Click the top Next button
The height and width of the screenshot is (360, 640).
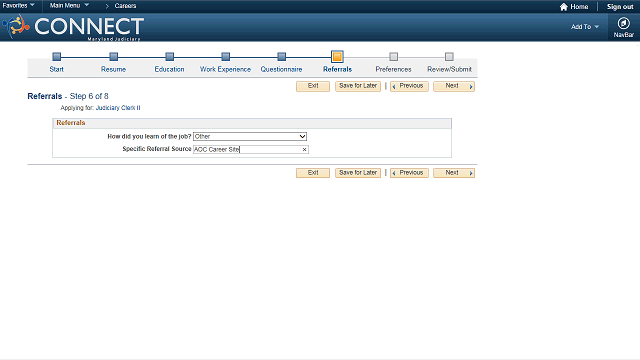pos(454,86)
